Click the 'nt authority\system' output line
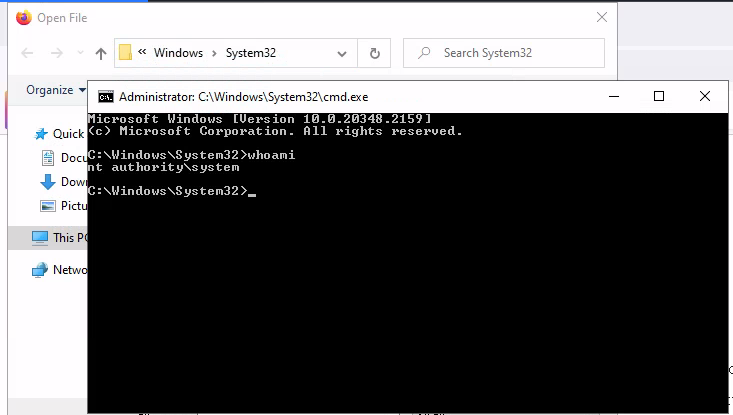The width and height of the screenshot is (733, 415). point(164,167)
